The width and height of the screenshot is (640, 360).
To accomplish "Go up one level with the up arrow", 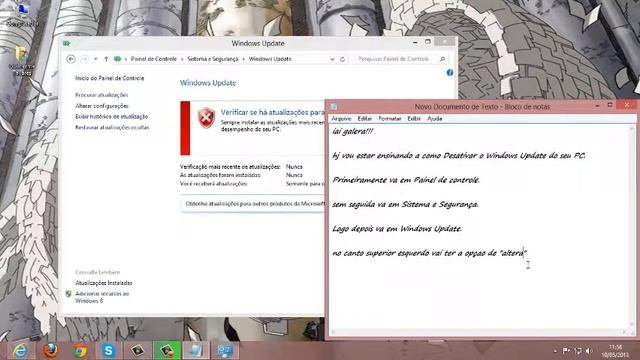I will (106, 59).
